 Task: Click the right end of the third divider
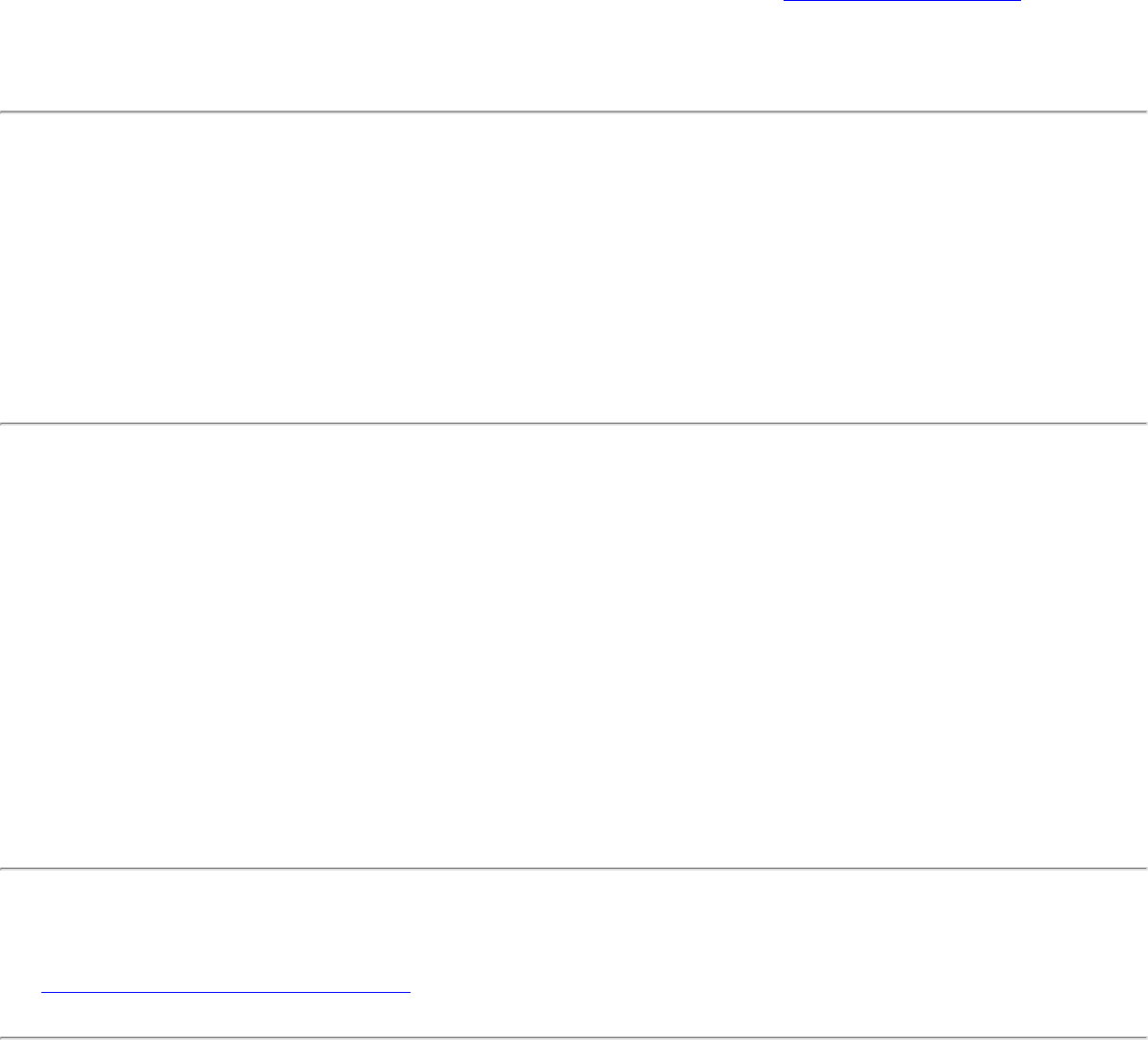tap(1143, 869)
